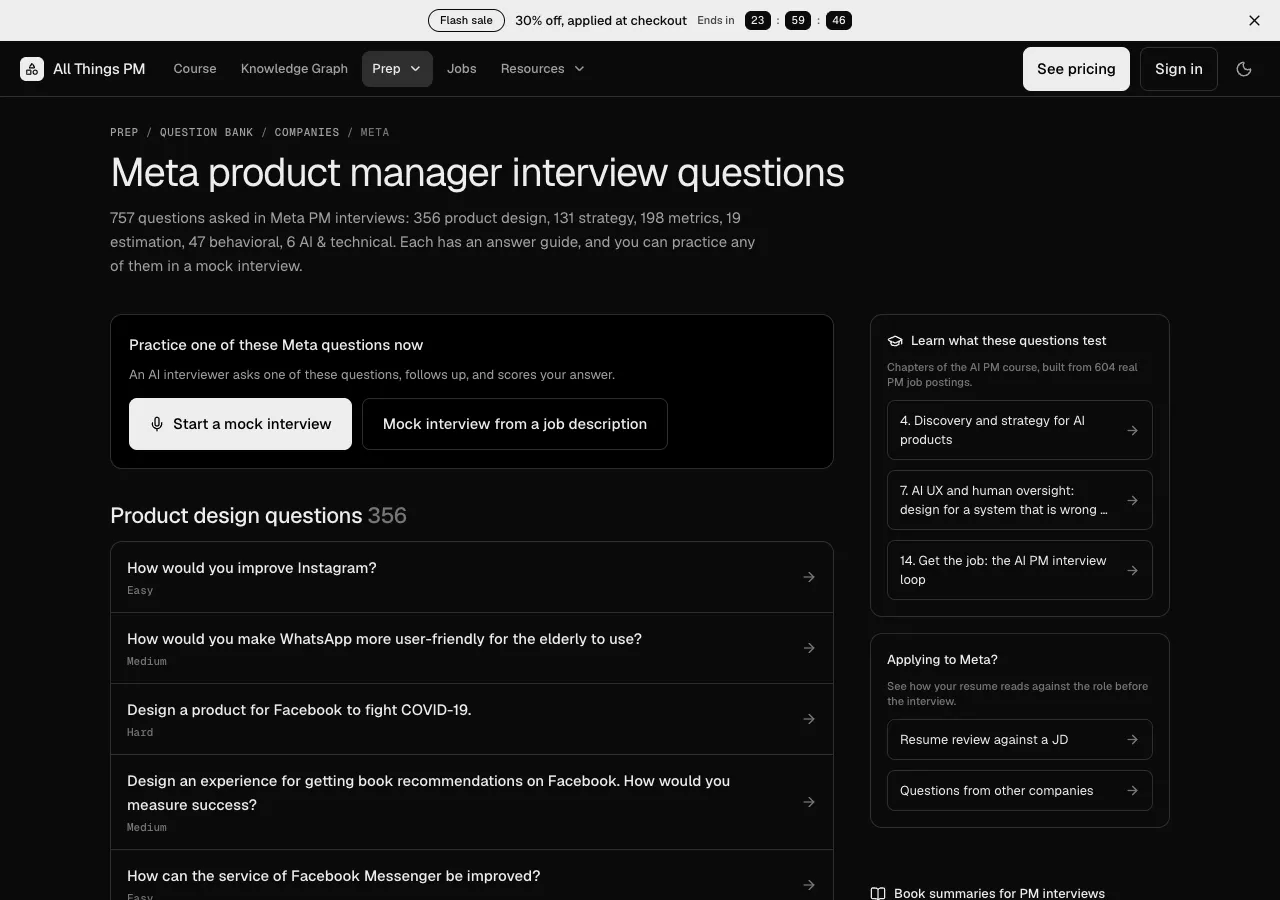This screenshot has height=900, width=1280.
Task: Click arrow on 'Discovery and strategy for AI products'
Action: pyautogui.click(x=1132, y=430)
